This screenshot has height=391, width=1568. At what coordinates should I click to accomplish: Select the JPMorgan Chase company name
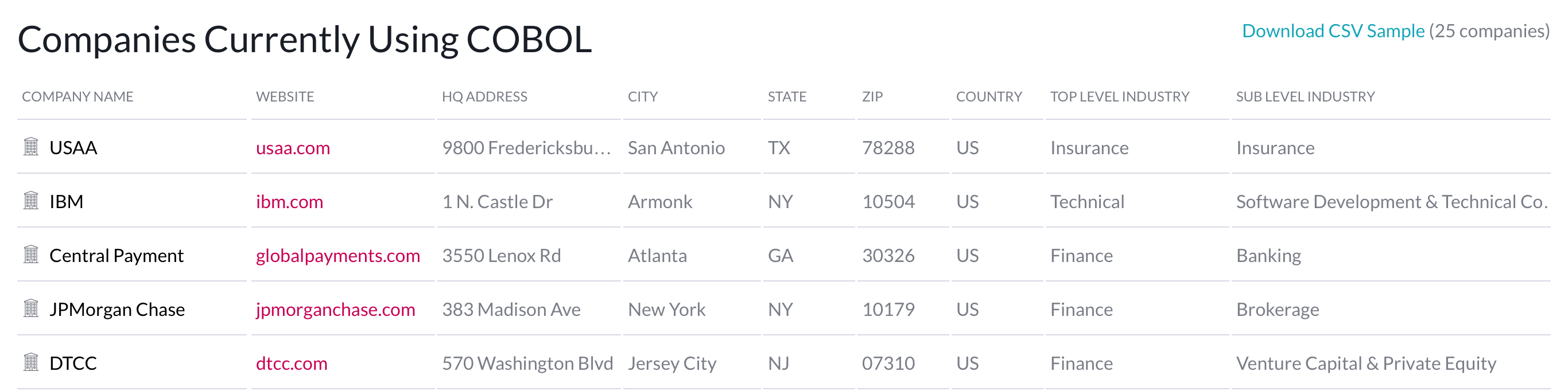pyautogui.click(x=117, y=310)
